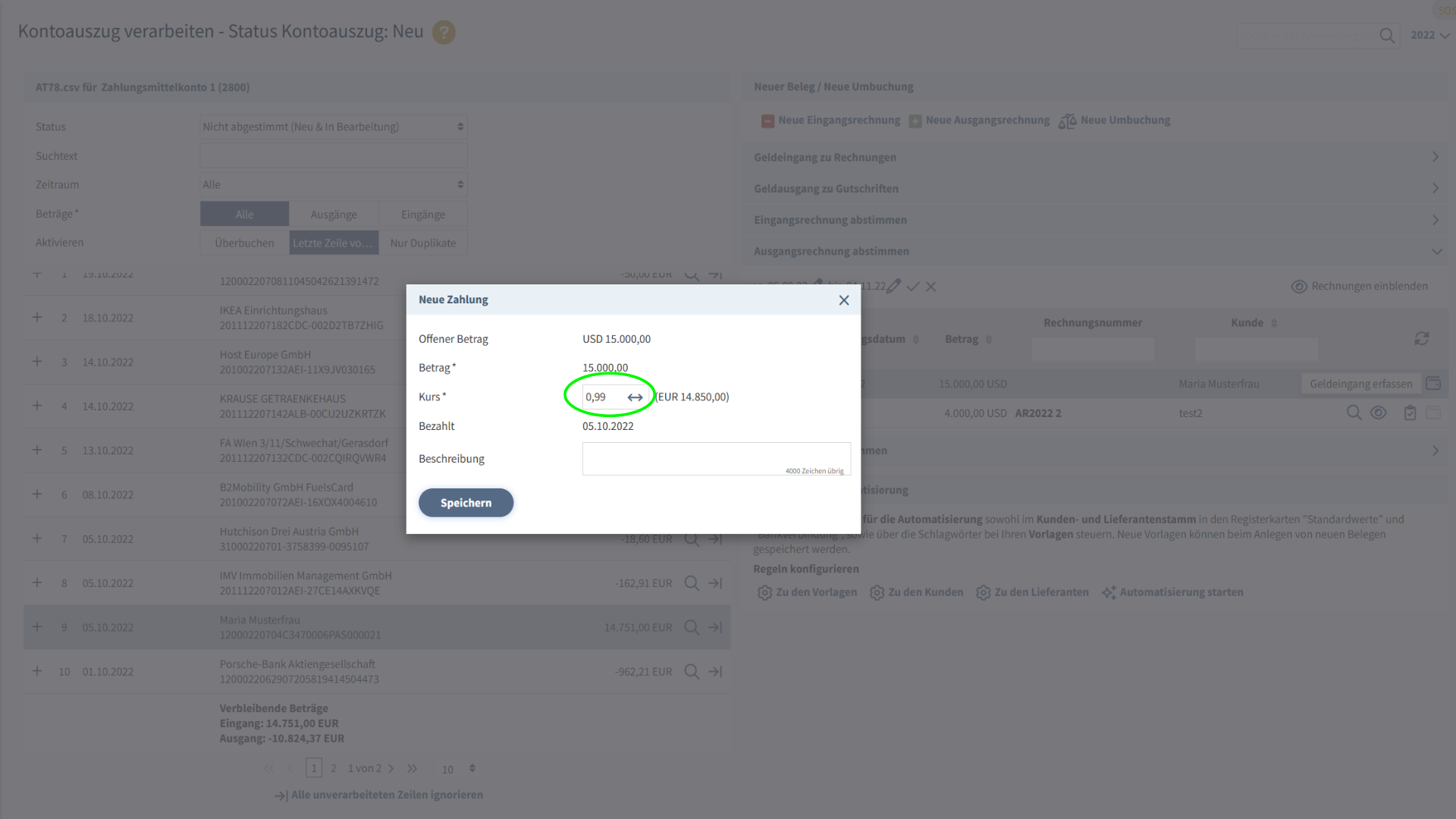This screenshot has height=819, width=1456.
Task: Click the refresh icon in invoice table header
Action: point(1421,339)
